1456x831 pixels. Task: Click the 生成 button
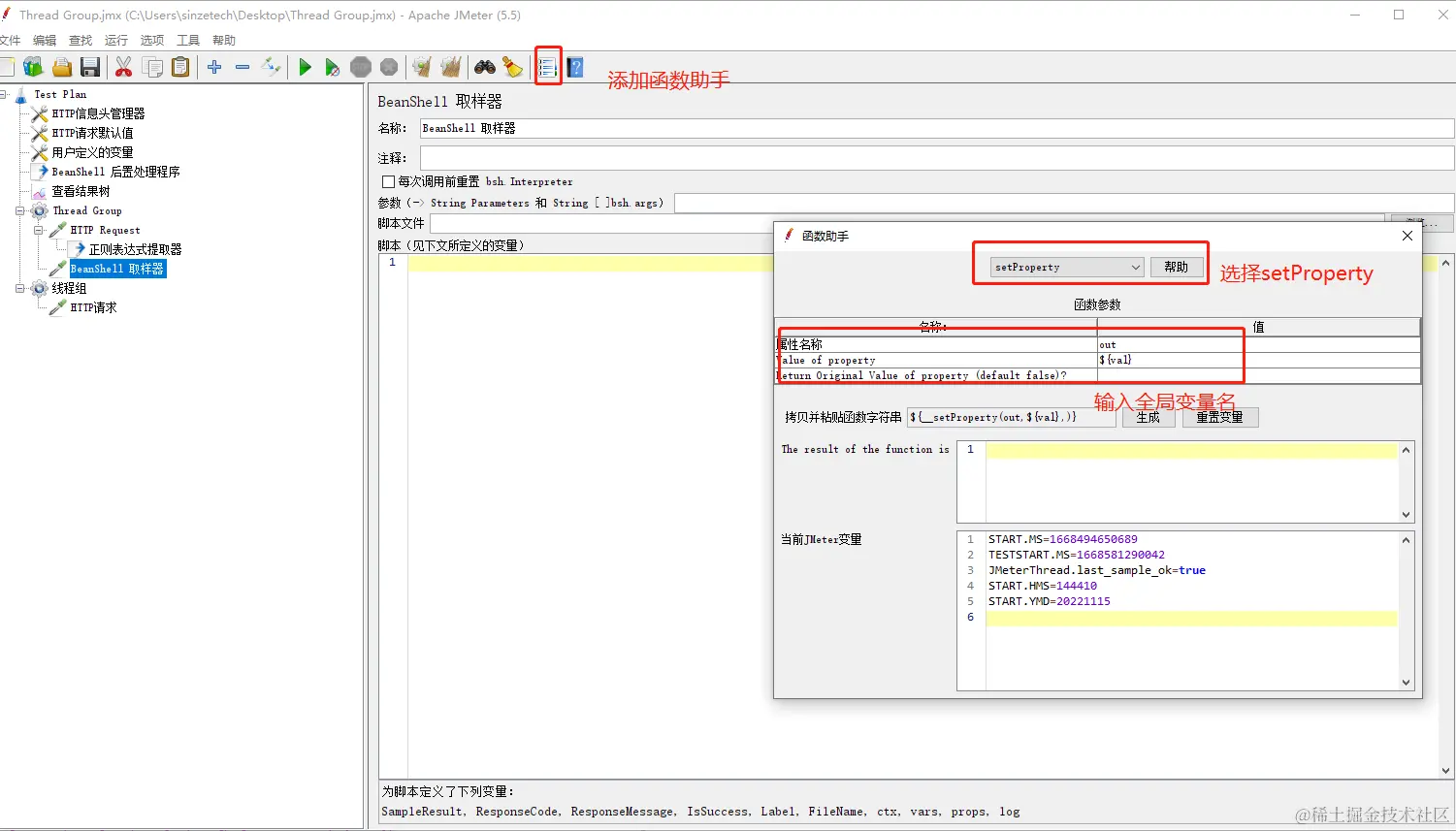(x=1149, y=417)
